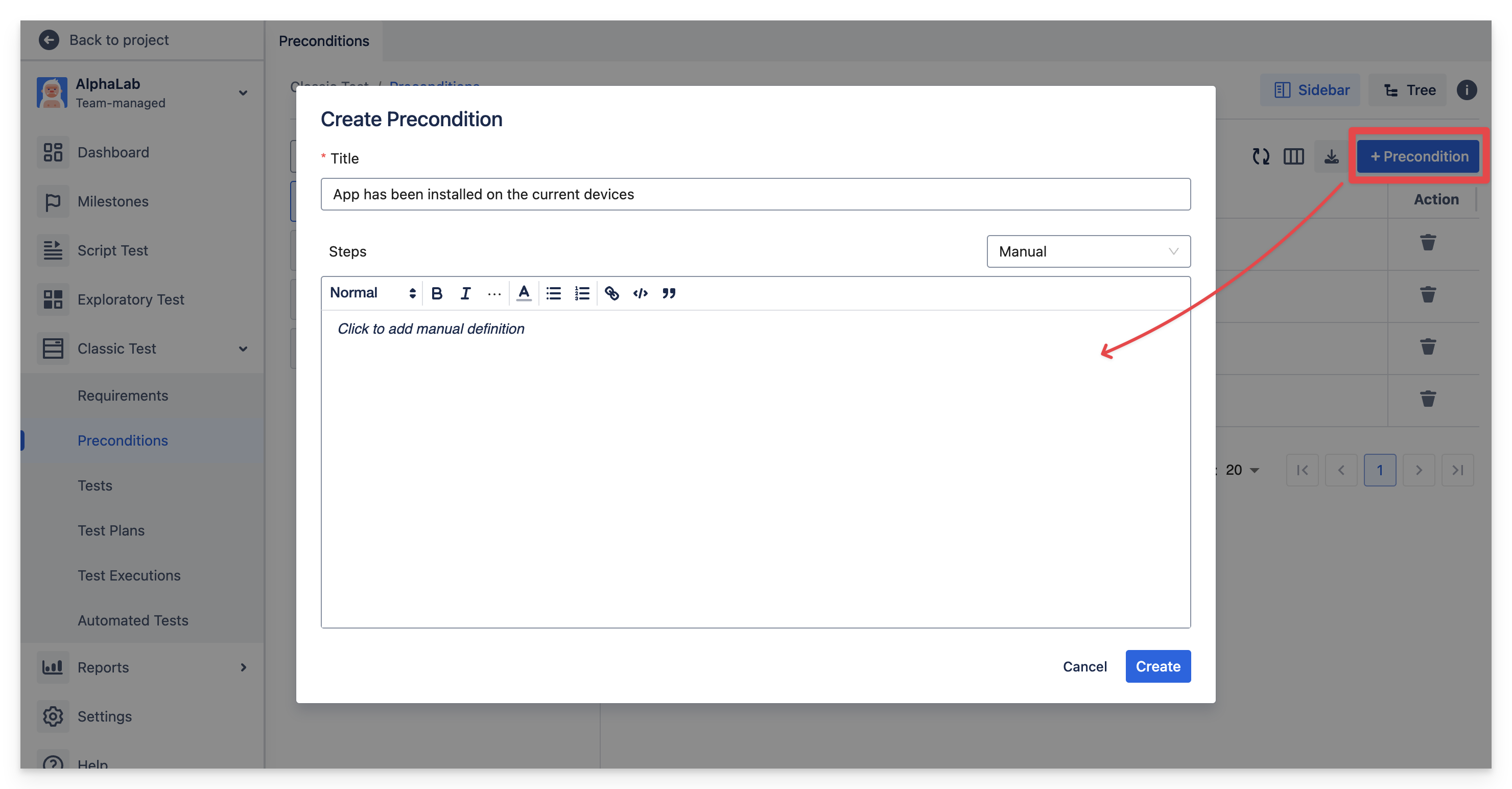This screenshot has height=789, width=1512.
Task: Insert a numbered list
Action: 582,293
